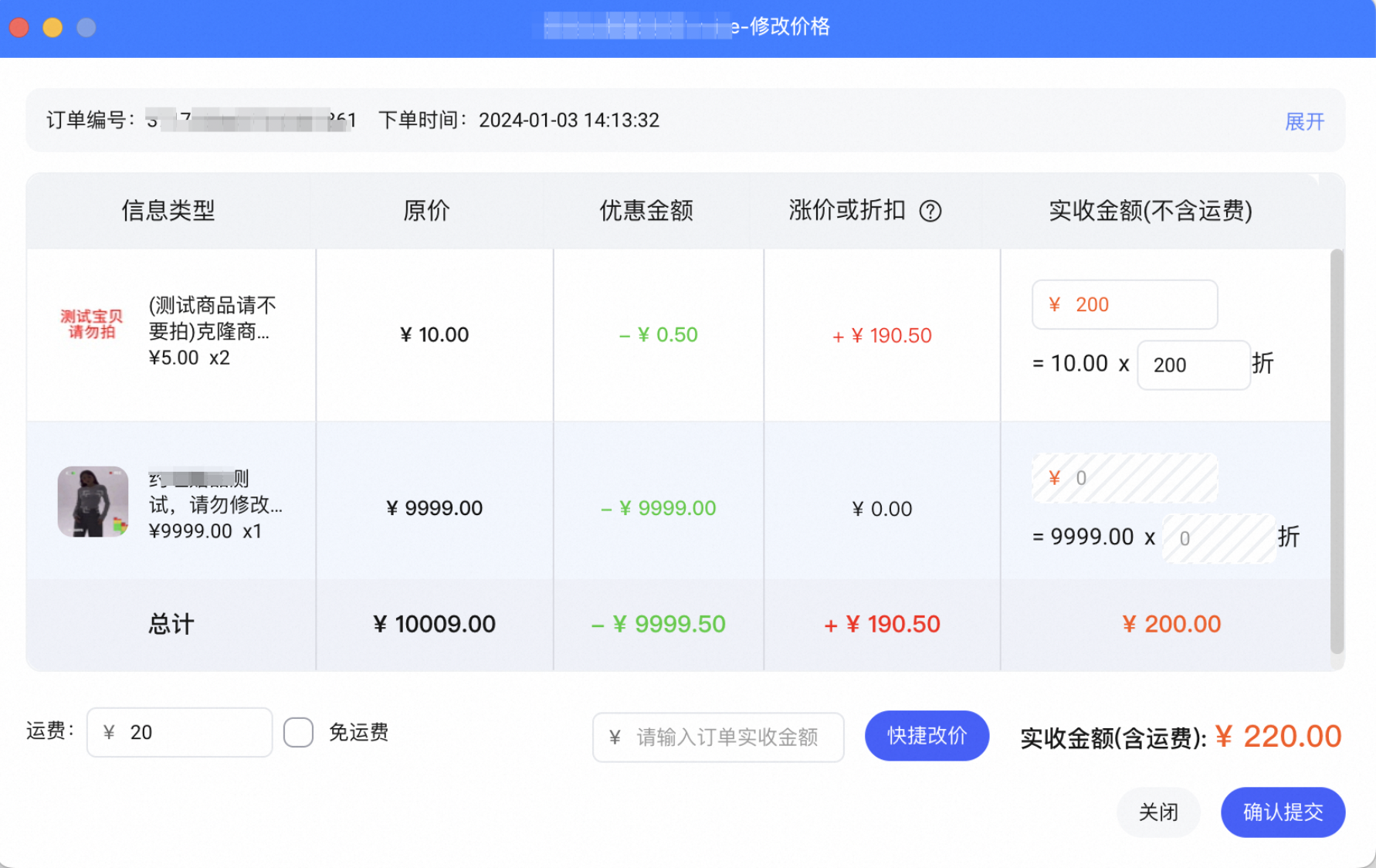Click price increase + ¥ 190.50 first row
Image resolution: width=1376 pixels, height=868 pixels.
882,335
